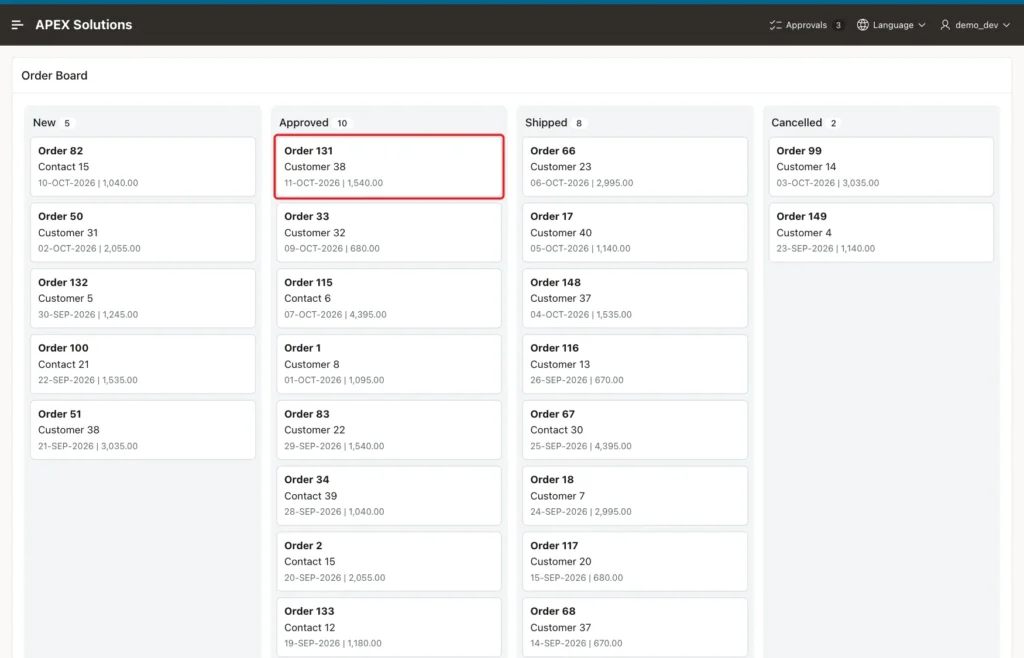This screenshot has width=1024, height=658.
Task: Open the Order 132 card
Action: pos(143,298)
